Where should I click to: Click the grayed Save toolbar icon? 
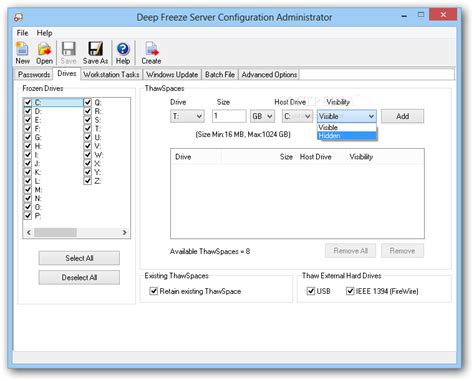point(69,53)
